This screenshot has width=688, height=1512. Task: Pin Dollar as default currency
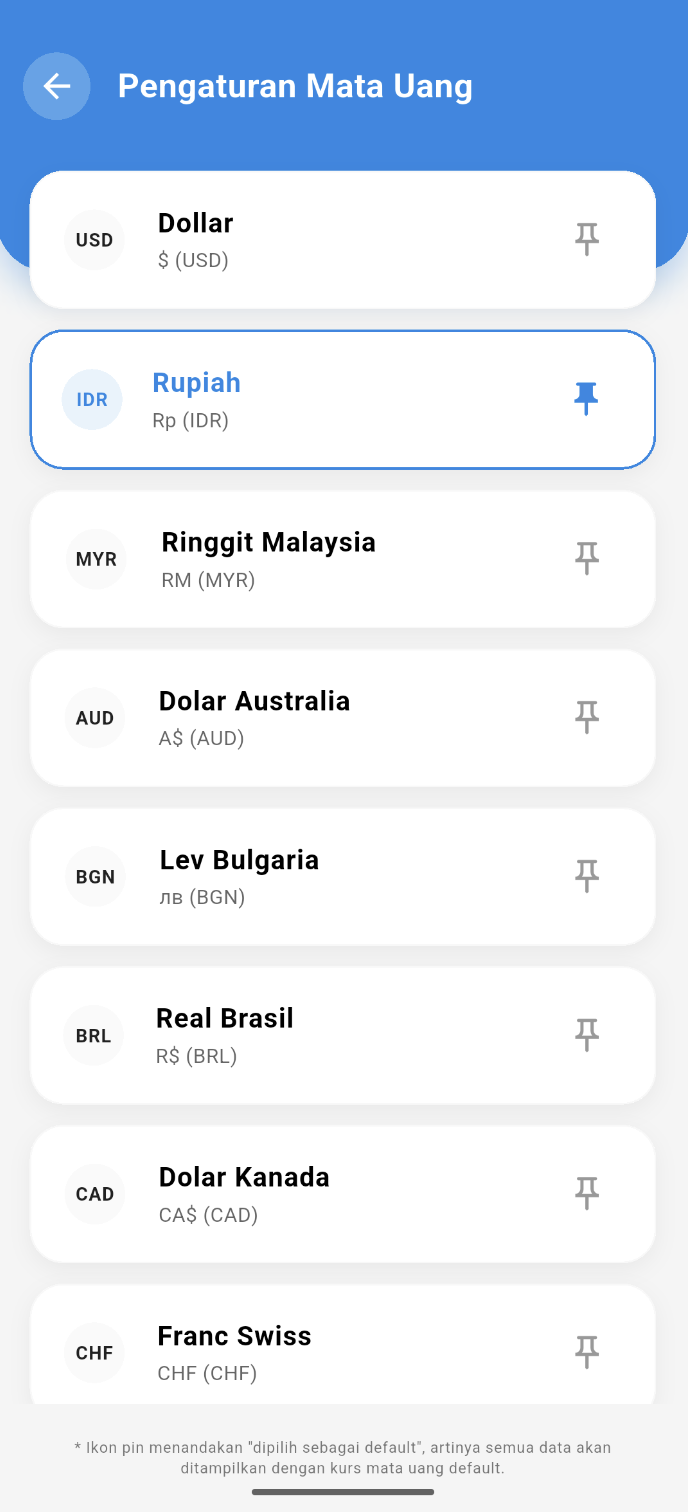(587, 239)
